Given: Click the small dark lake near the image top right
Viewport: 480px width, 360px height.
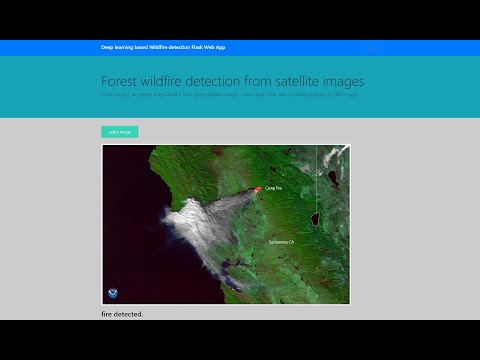Looking at the screenshot, I should point(333,178).
